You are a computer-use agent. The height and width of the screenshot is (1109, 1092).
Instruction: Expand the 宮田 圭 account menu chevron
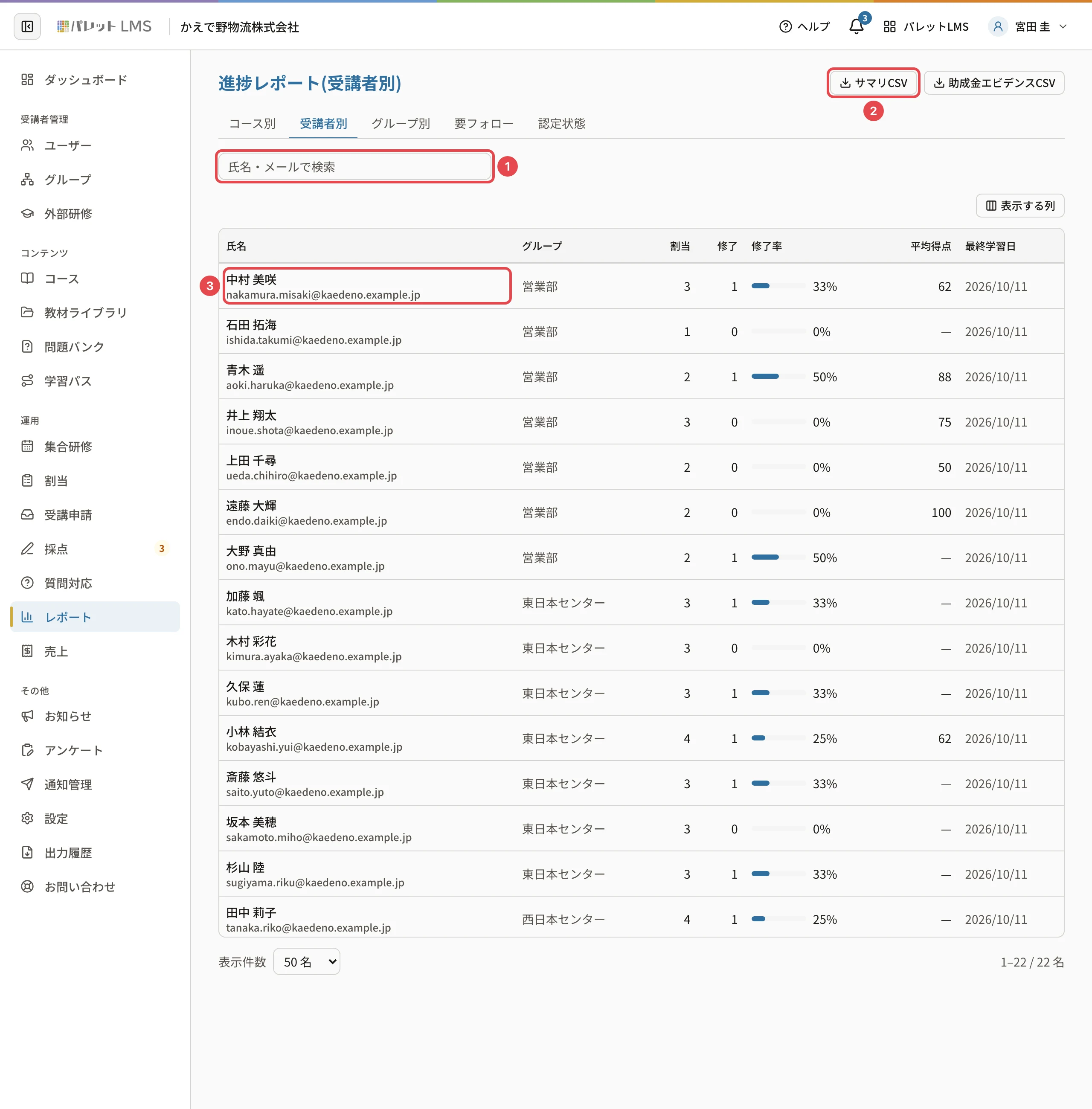pyautogui.click(x=1063, y=26)
